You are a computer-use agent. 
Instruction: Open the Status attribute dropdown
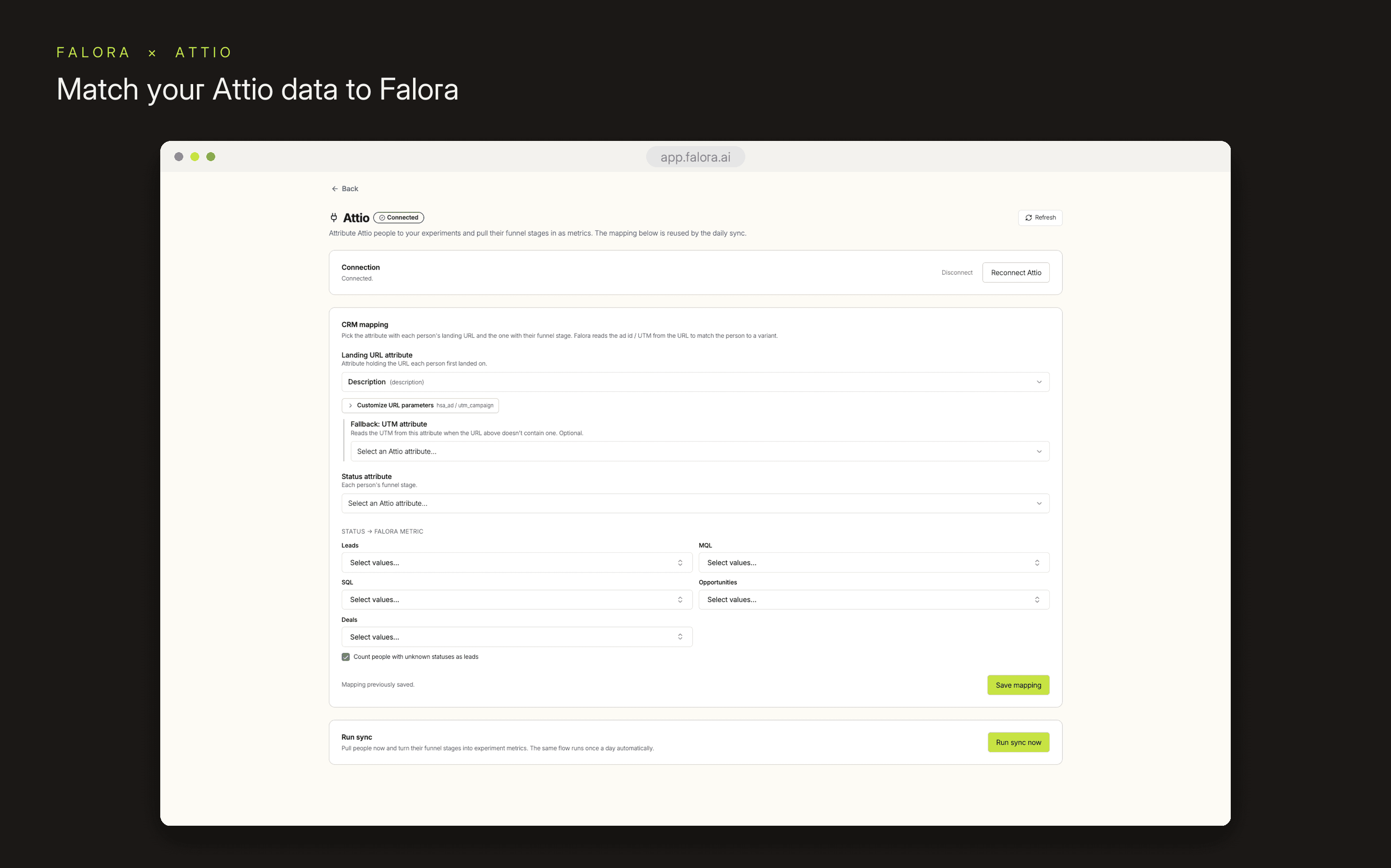(695, 504)
